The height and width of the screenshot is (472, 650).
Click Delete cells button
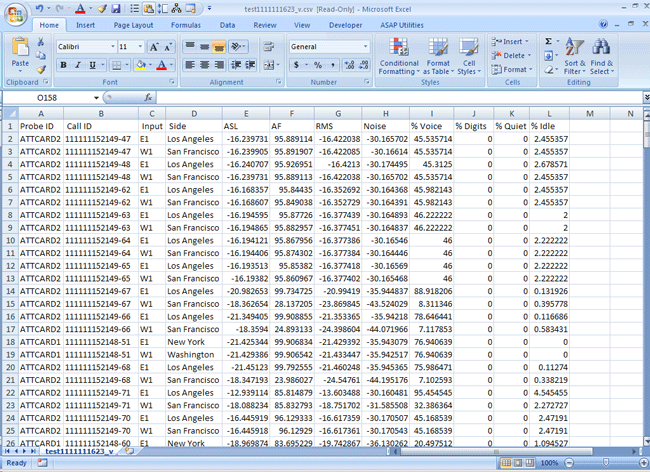511,55
